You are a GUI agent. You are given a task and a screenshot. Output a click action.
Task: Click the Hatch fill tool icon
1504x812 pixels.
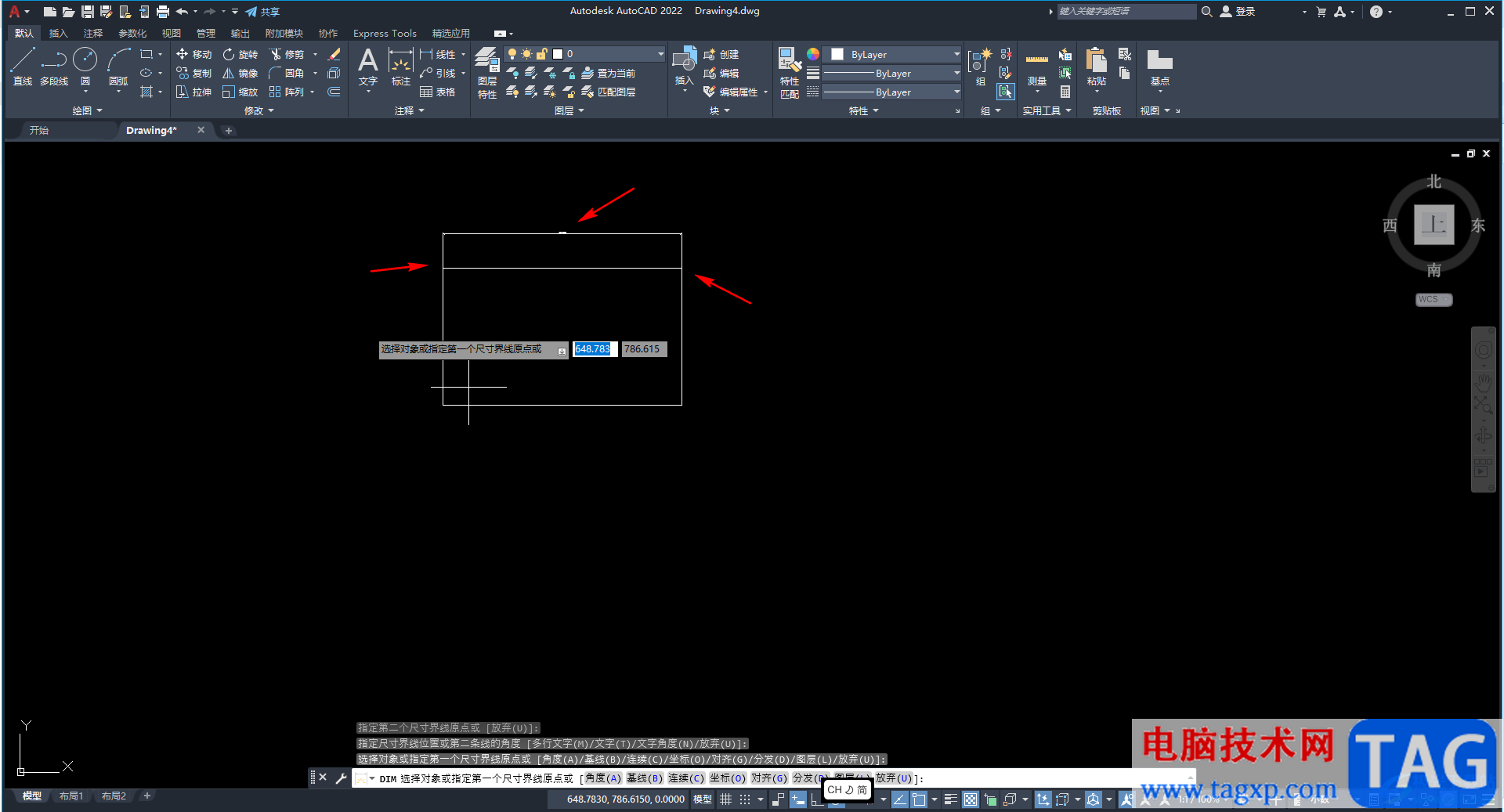146,92
